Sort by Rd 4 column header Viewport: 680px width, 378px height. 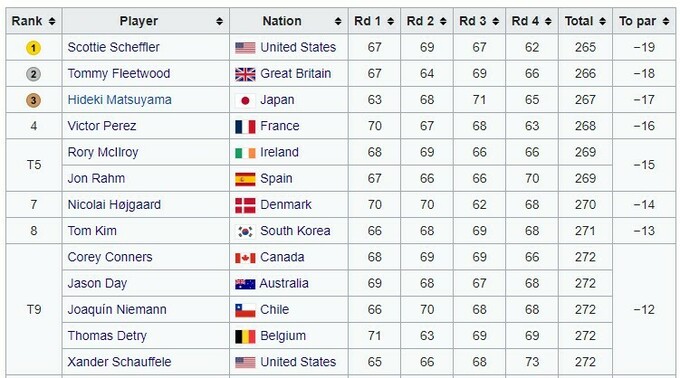pyautogui.click(x=532, y=21)
